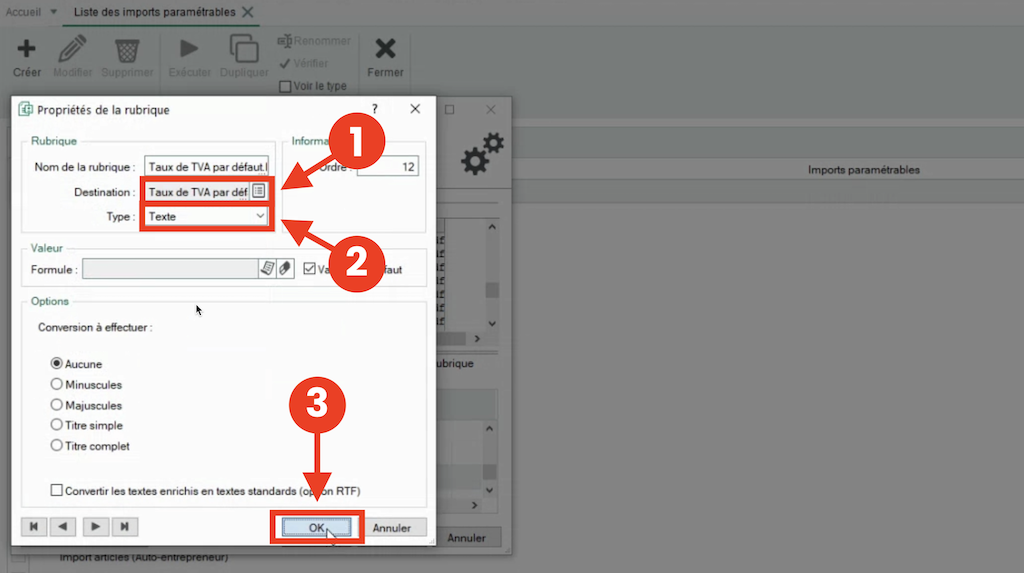Toggle the Valeur par défaut checkbox
The width and height of the screenshot is (1024, 573).
point(310,269)
